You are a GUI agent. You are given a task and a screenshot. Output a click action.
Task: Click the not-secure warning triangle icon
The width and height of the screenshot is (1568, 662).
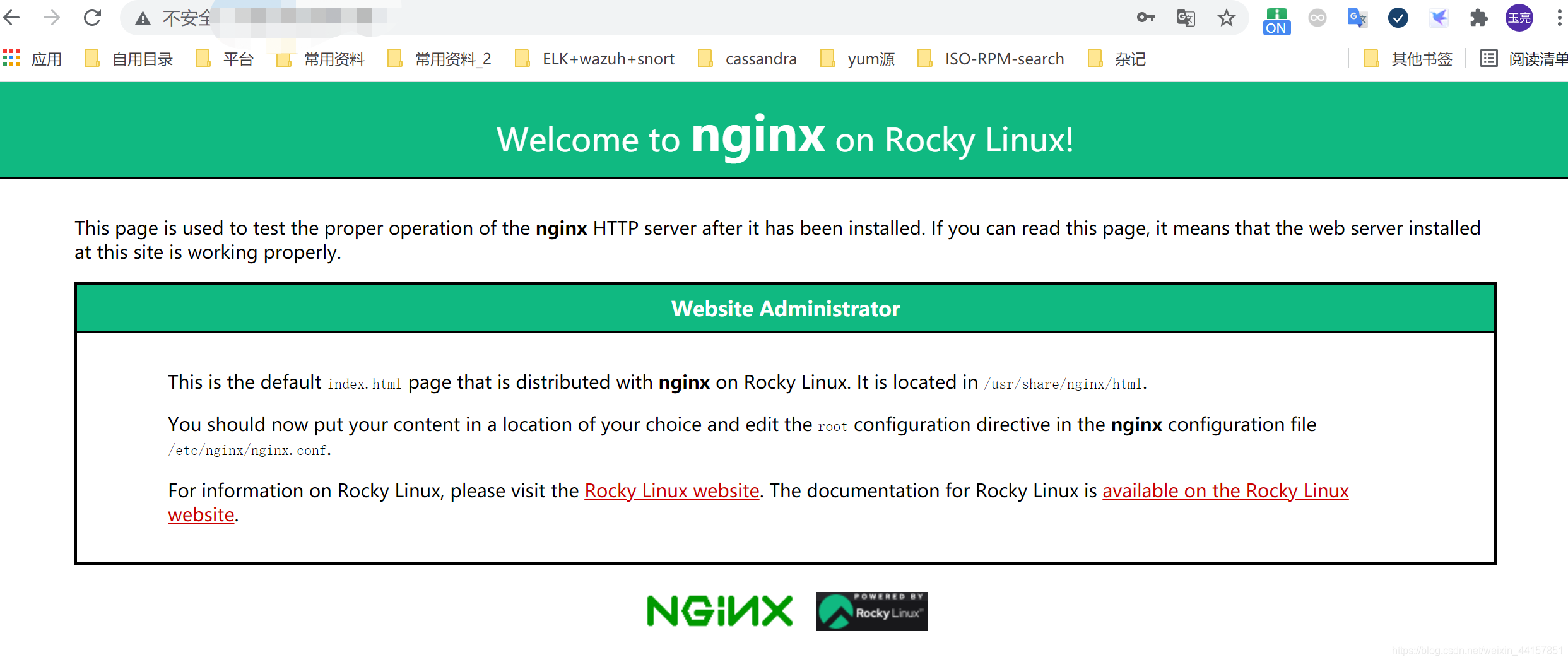click(143, 18)
